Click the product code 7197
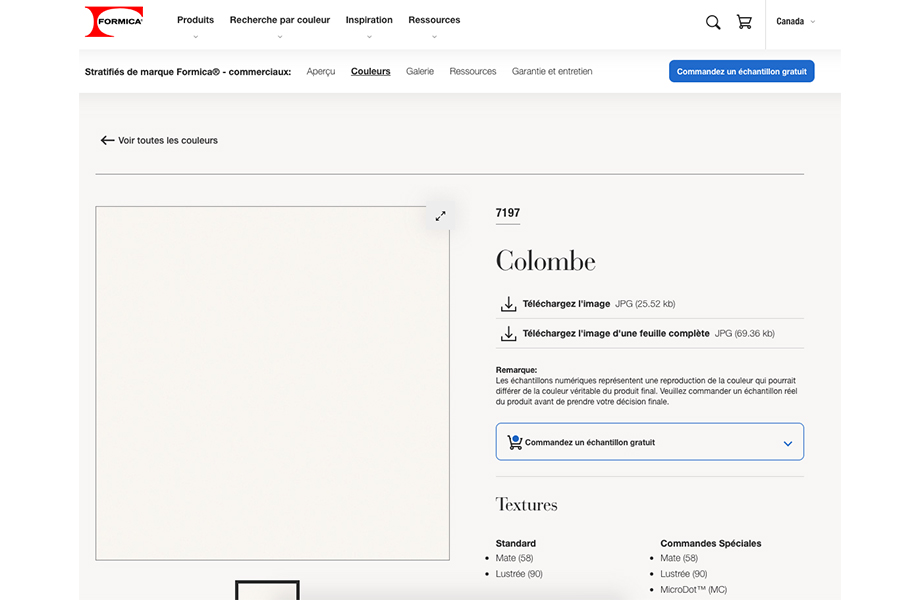 click(x=508, y=213)
